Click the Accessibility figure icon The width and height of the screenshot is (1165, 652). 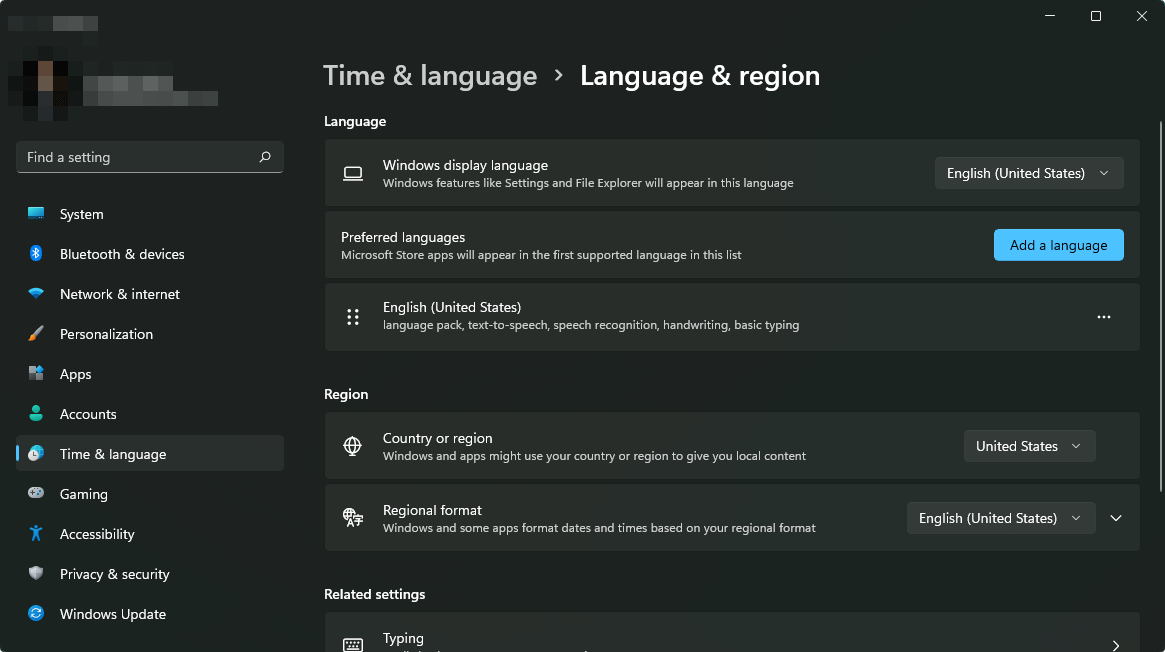pyautogui.click(x=36, y=532)
